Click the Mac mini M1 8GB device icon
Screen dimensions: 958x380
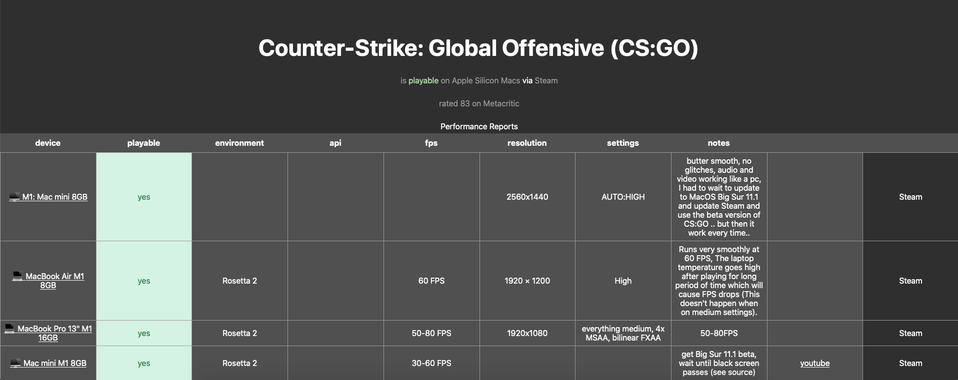coord(15,364)
